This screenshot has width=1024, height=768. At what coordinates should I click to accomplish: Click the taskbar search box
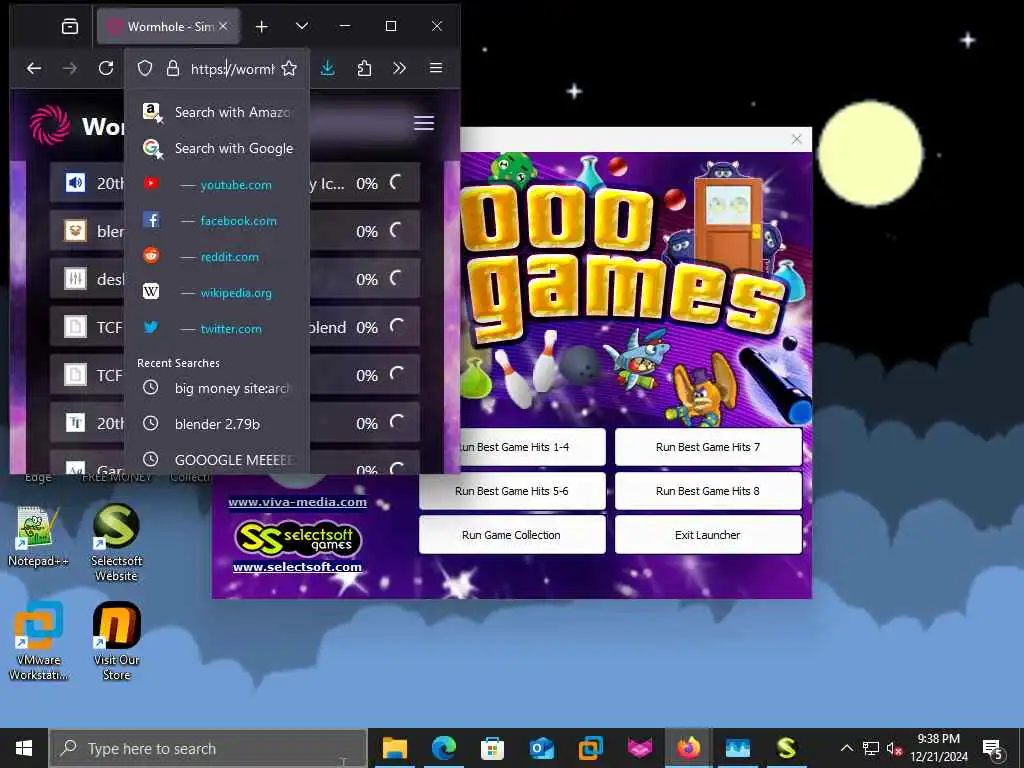click(208, 748)
